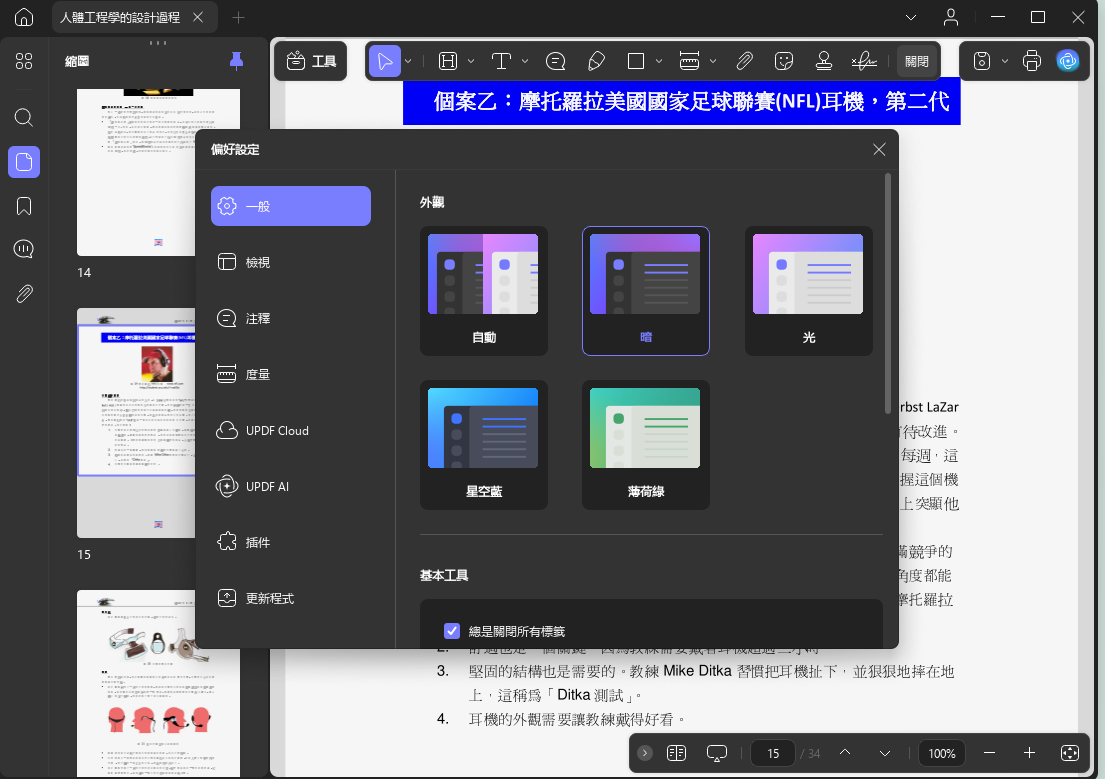Open the 插件 plugins preferences tab
This screenshot has height=779, width=1105.
tap(291, 542)
